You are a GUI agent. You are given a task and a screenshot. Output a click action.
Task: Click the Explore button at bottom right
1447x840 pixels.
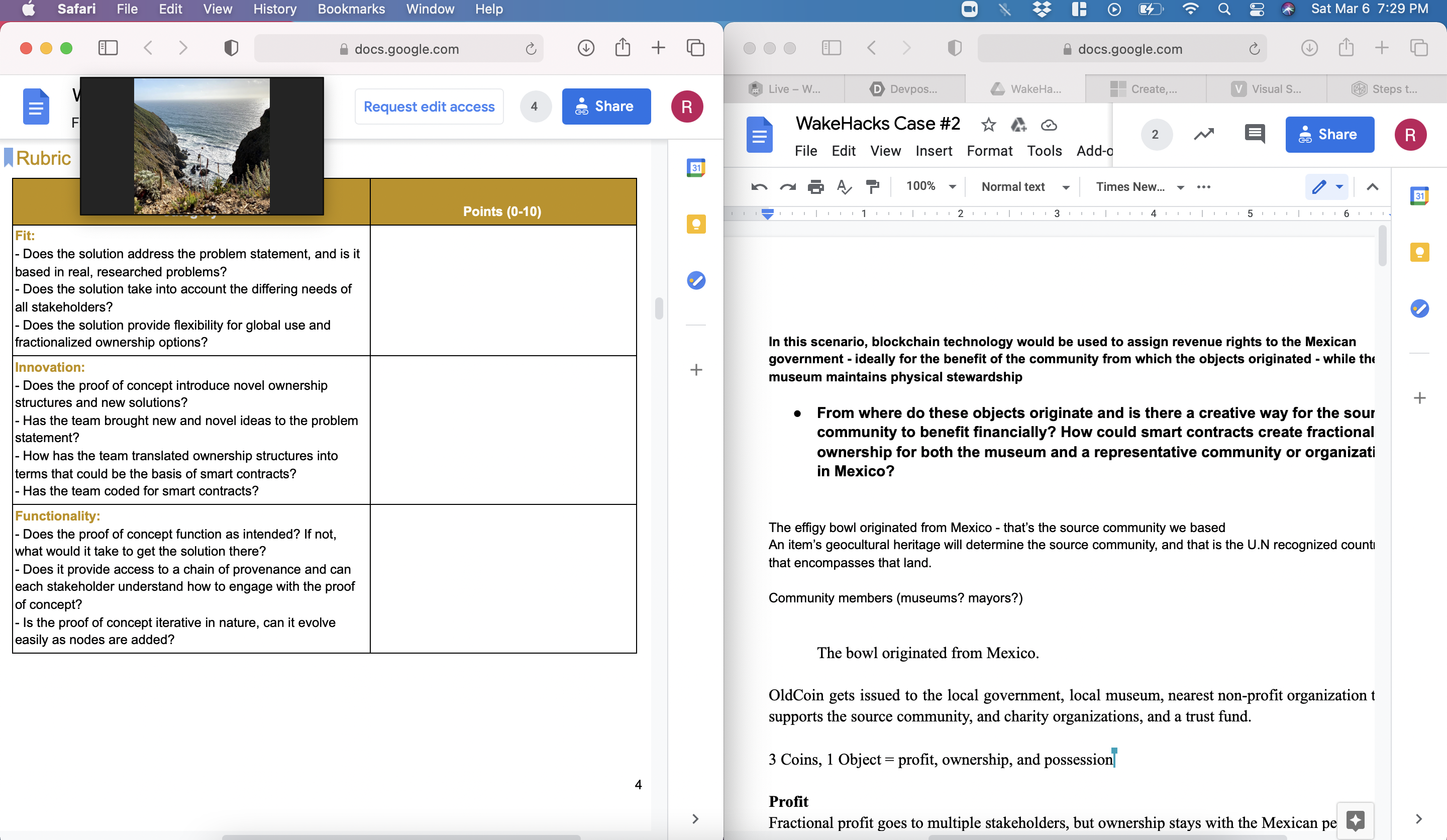[x=1355, y=820]
